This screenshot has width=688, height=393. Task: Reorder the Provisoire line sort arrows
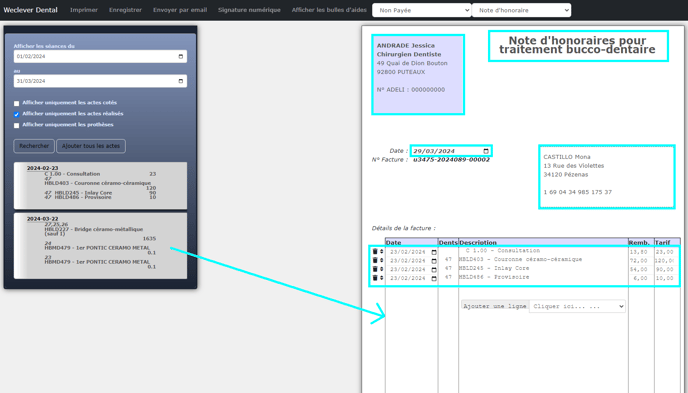pos(381,278)
